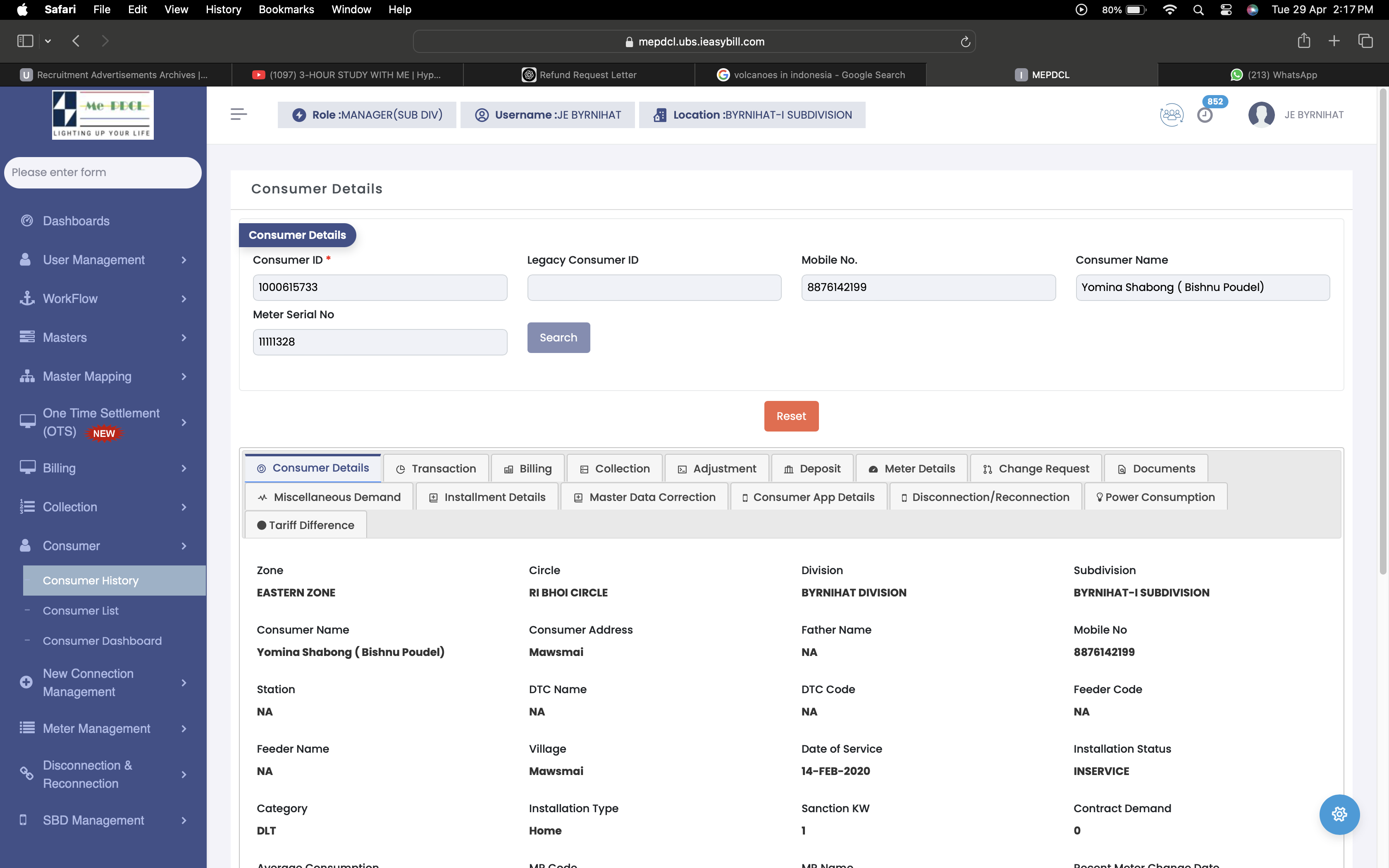Screen dimensions: 1389x868
Task: Open the Safari History menu
Action: pyautogui.click(x=223, y=10)
